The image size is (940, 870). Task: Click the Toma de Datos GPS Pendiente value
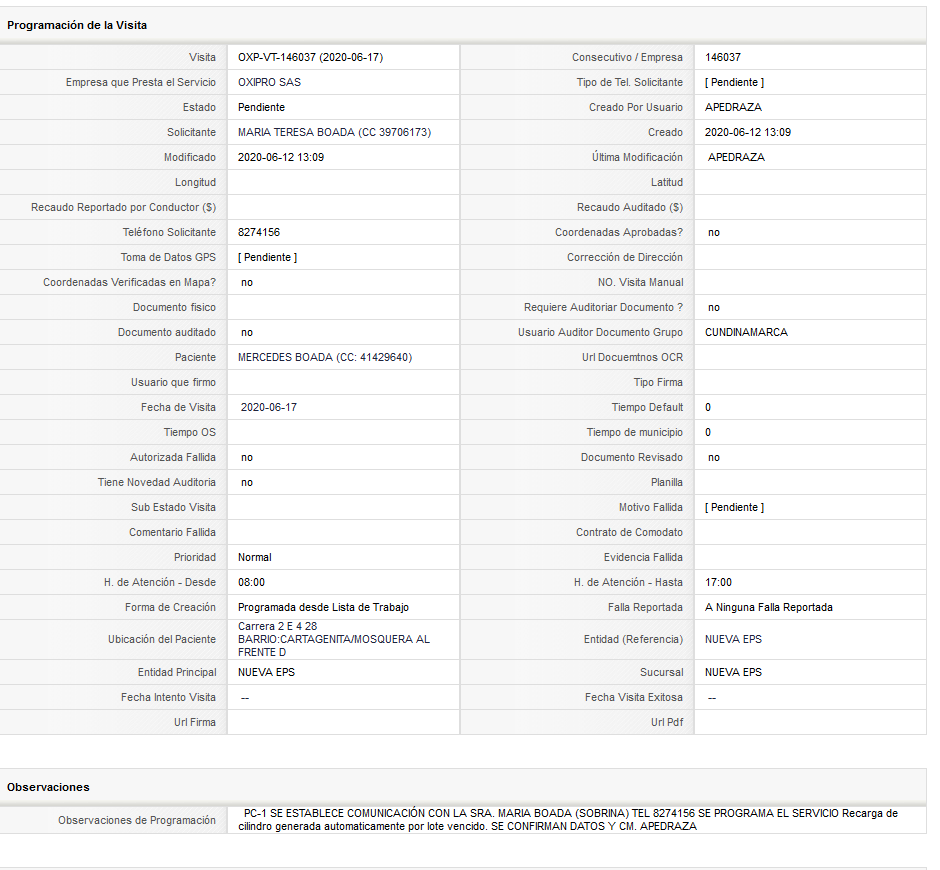pyautogui.click(x=267, y=257)
